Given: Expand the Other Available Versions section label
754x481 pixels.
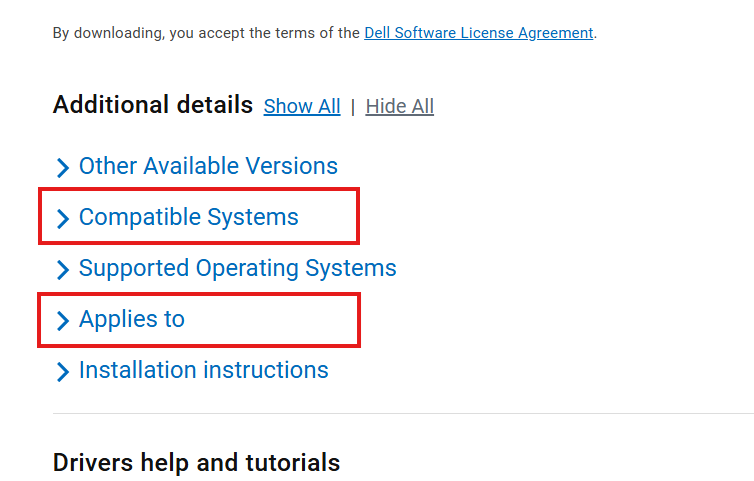Looking at the screenshot, I should tap(208, 166).
